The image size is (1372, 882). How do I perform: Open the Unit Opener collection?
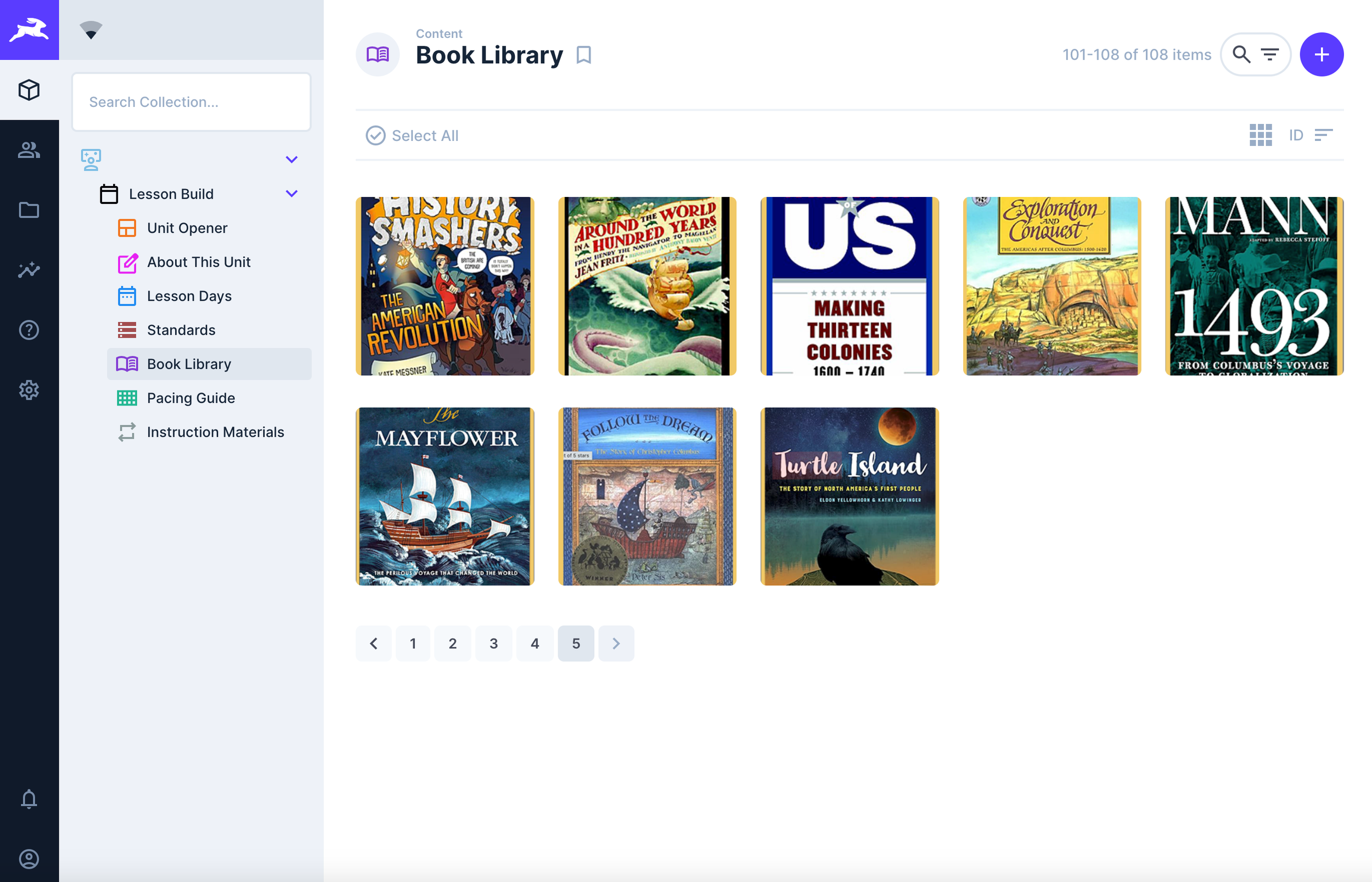pos(187,228)
